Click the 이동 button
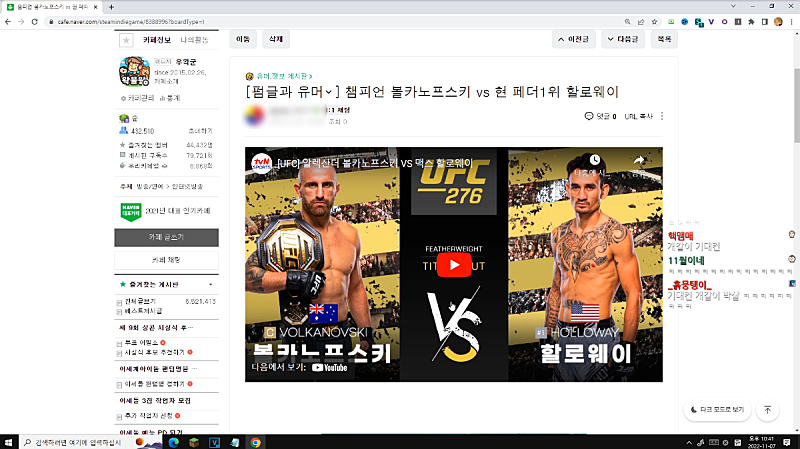 243,39
